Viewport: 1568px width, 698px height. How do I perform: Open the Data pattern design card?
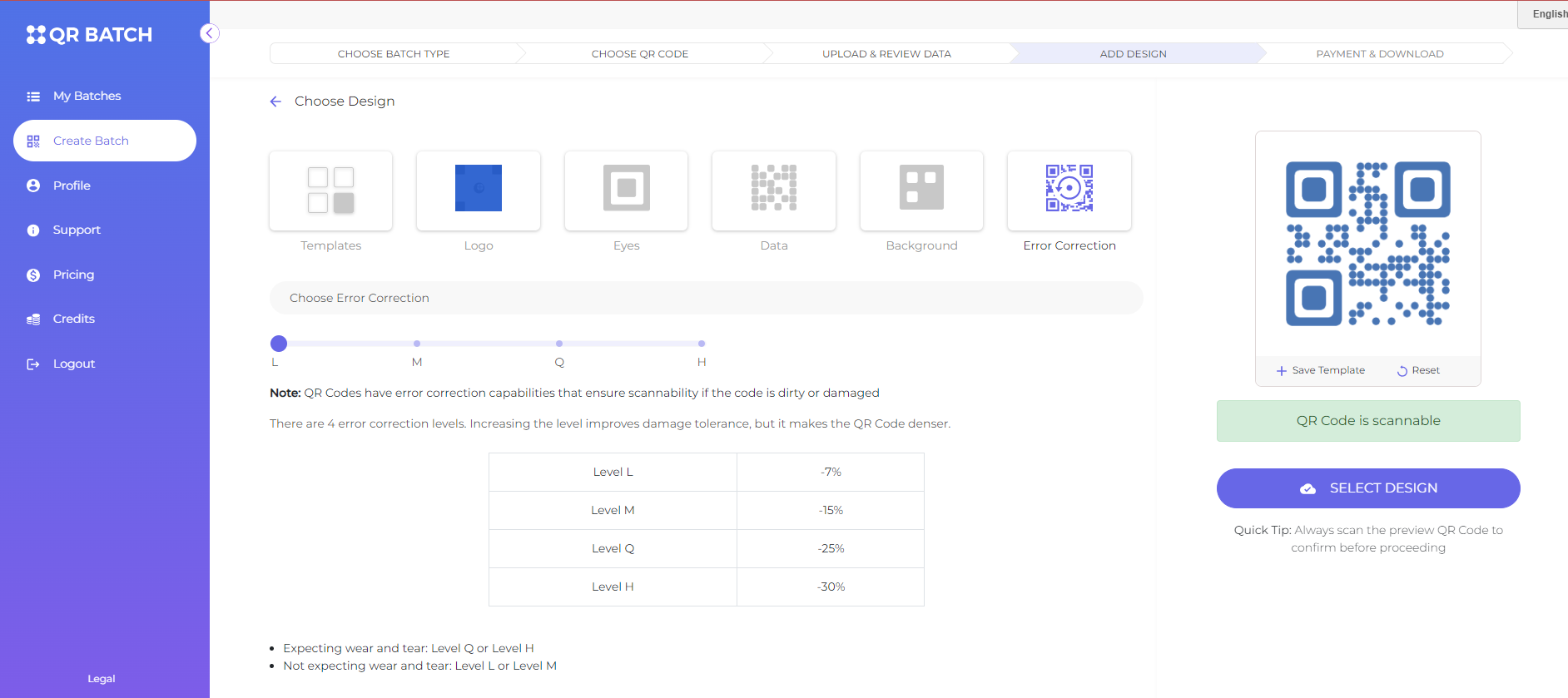point(774,191)
